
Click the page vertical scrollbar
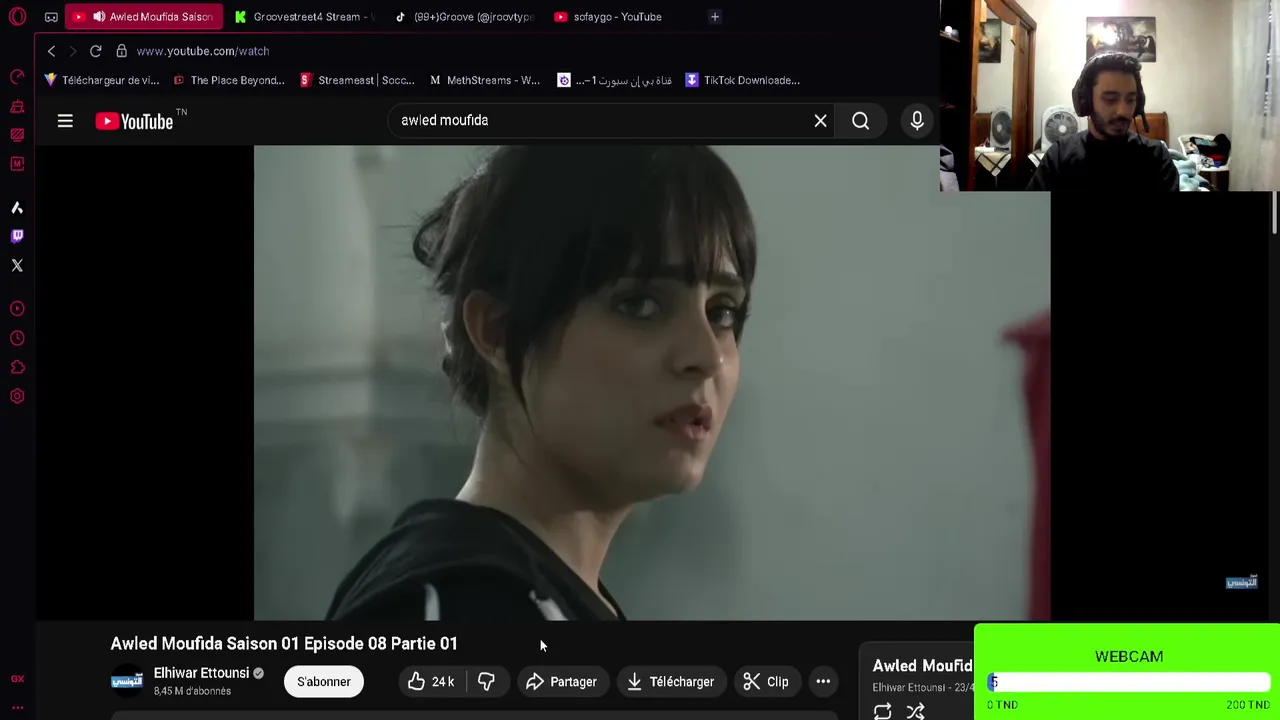point(1275,215)
